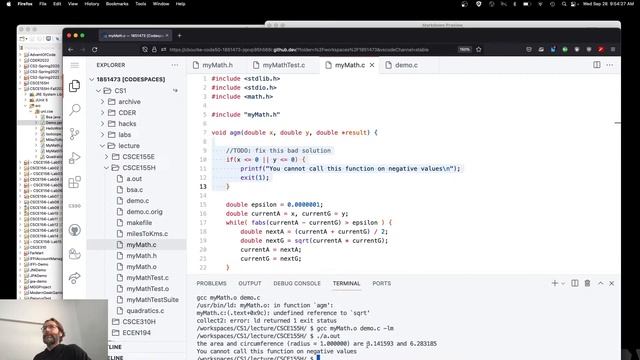Collapse the CSCE155H folder
This screenshot has width=640, height=360.
(107, 168)
